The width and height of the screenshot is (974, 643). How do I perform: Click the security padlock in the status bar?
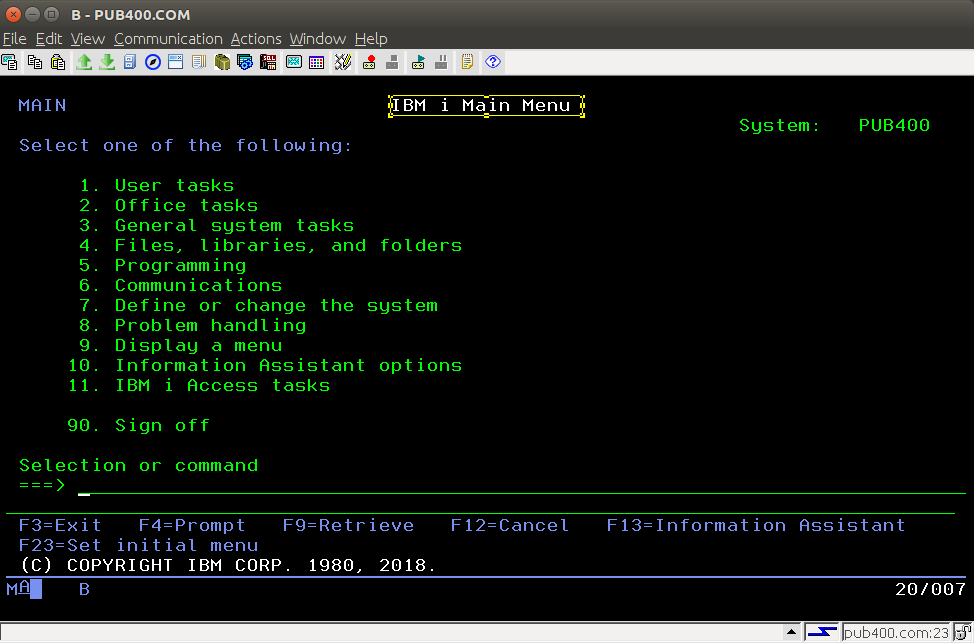pyautogui.click(x=962, y=632)
